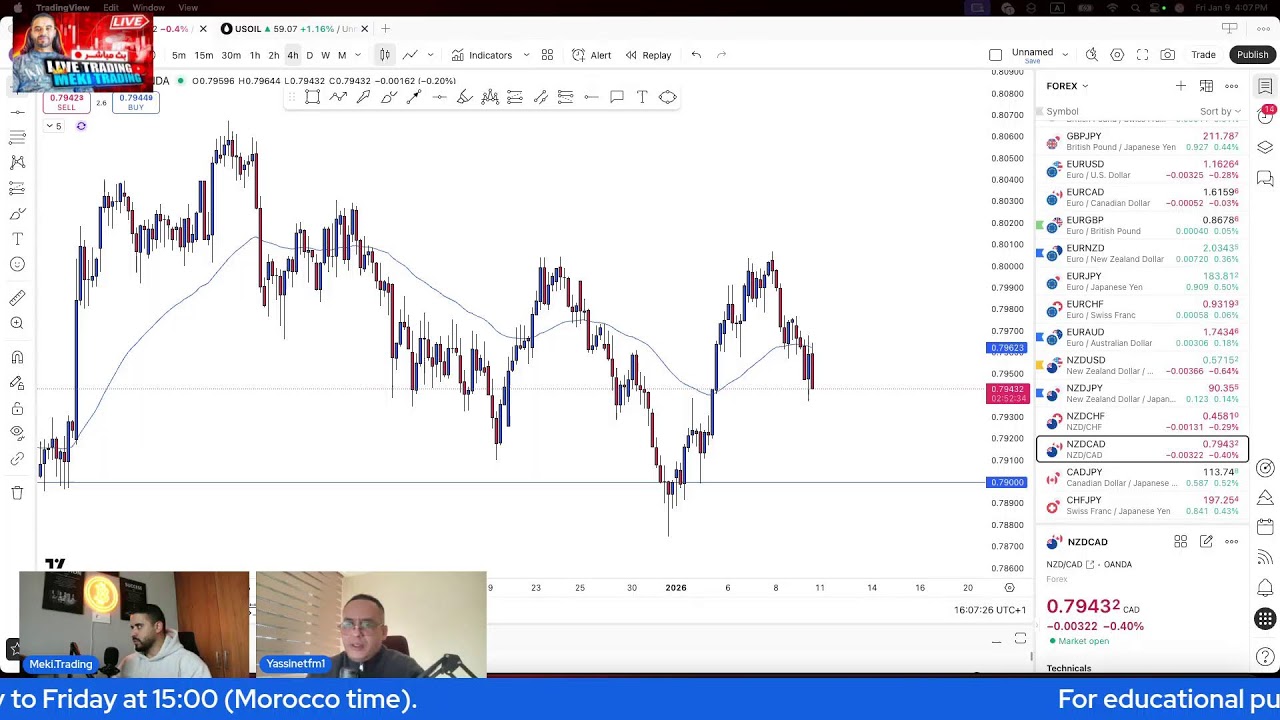Select the 1h timeframe

point(255,55)
